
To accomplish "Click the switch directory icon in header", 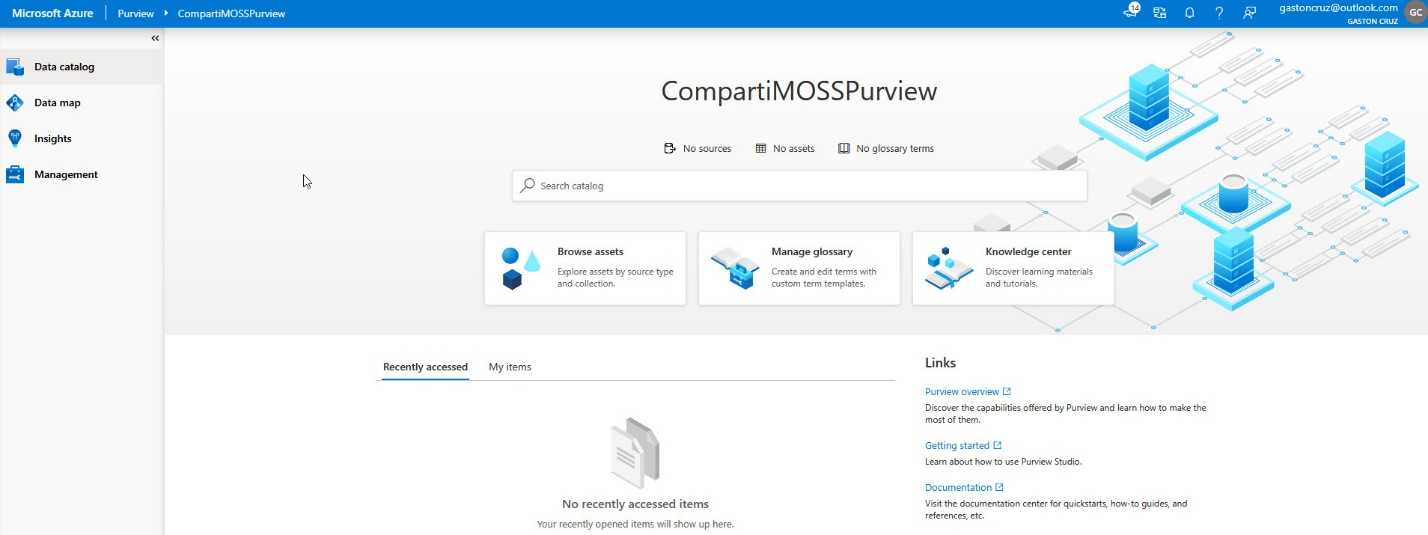I will pos(1160,13).
